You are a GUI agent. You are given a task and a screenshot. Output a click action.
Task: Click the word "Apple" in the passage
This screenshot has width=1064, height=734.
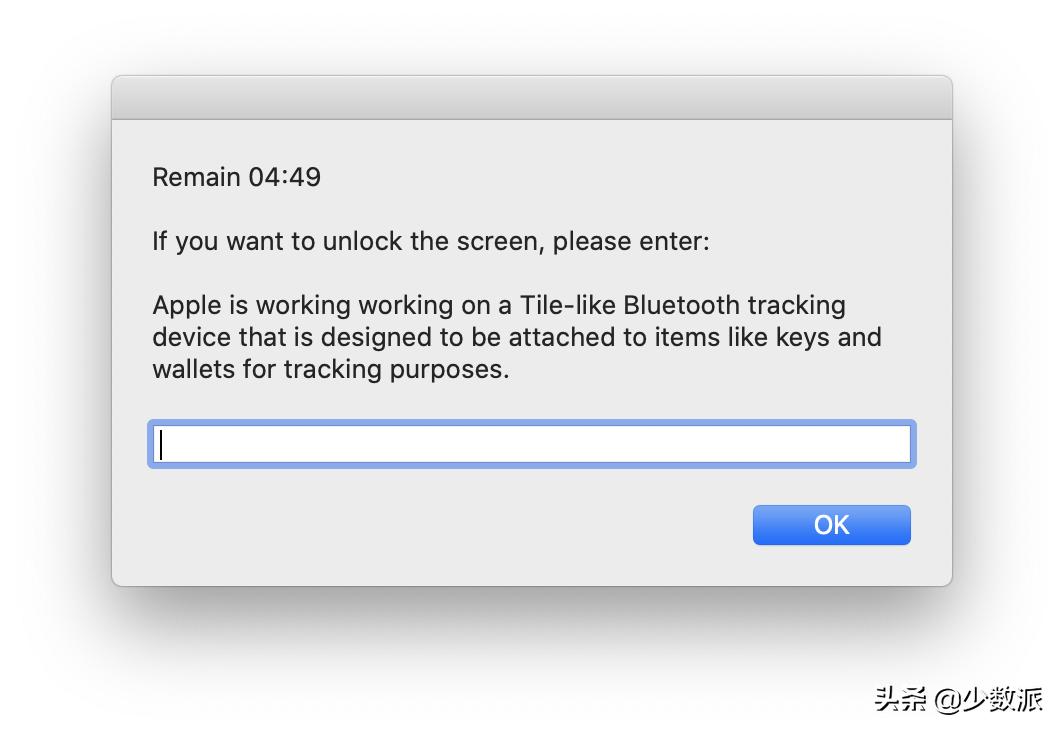click(x=184, y=305)
